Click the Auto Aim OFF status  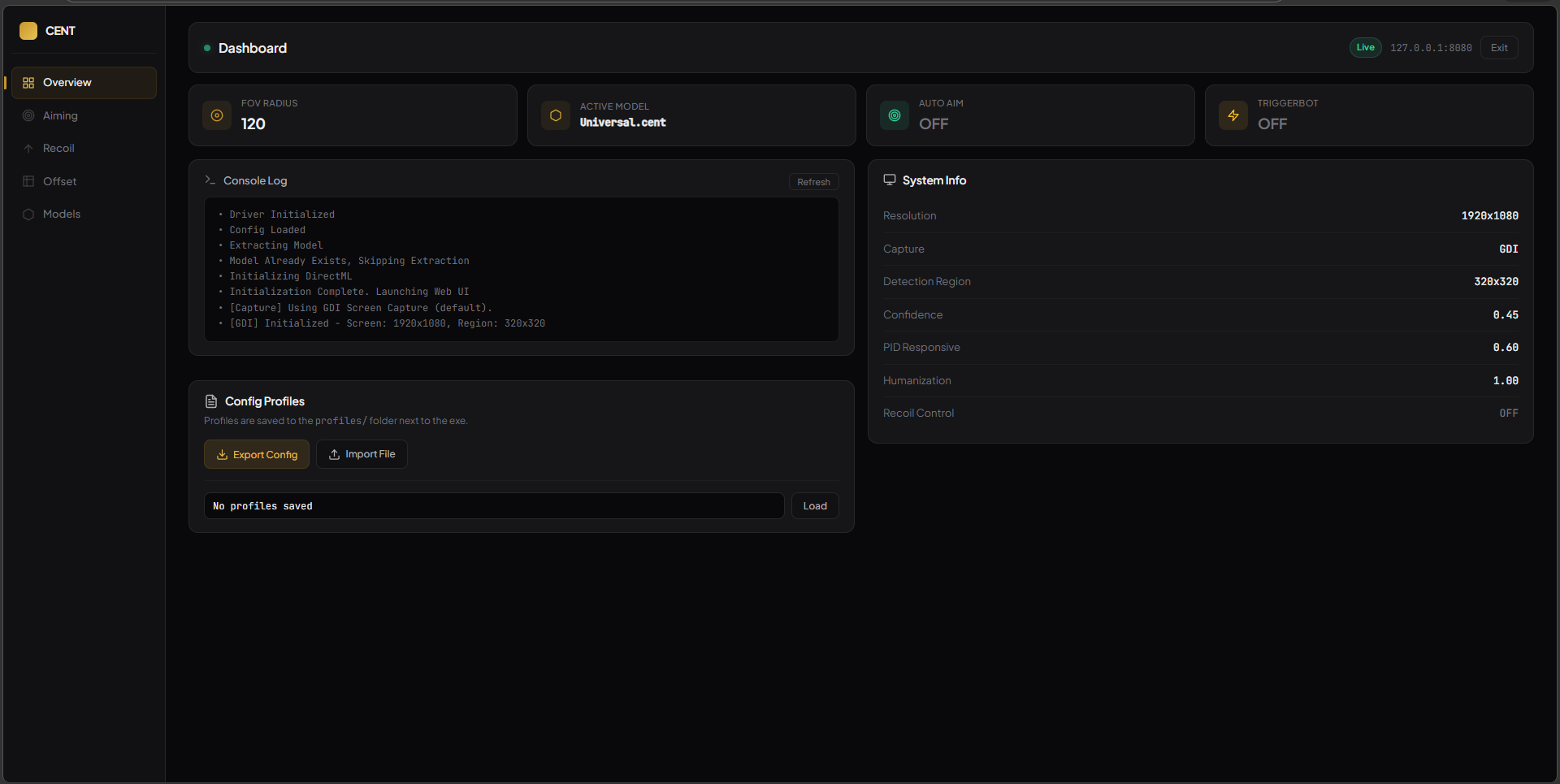(934, 124)
